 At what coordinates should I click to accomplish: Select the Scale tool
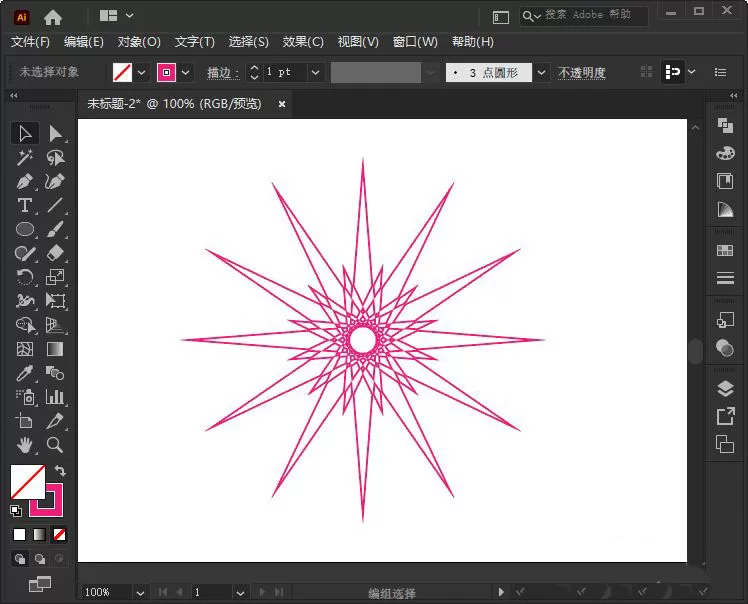pyautogui.click(x=55, y=277)
